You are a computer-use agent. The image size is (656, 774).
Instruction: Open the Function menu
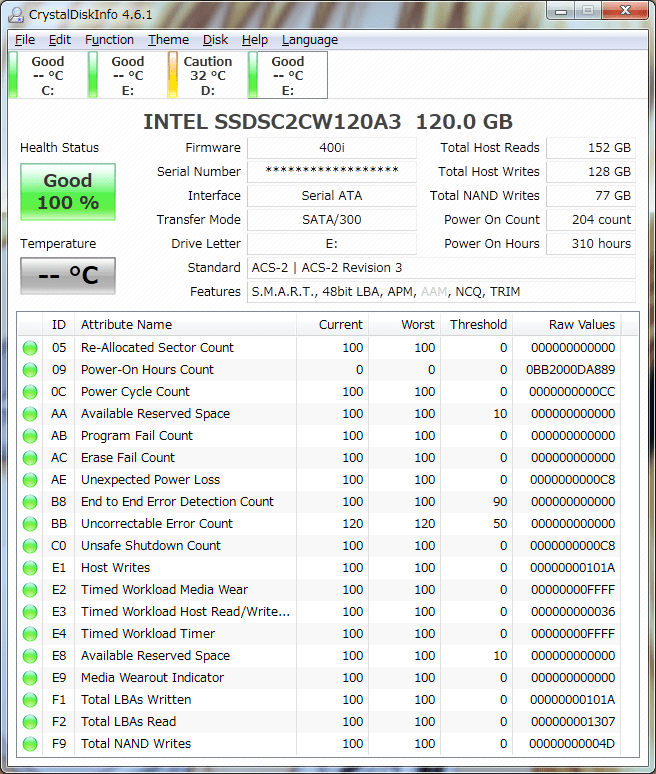109,39
